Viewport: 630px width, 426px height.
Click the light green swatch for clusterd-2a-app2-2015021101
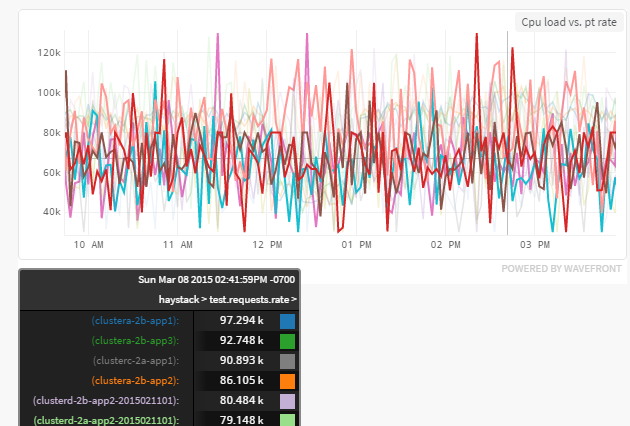(x=287, y=420)
